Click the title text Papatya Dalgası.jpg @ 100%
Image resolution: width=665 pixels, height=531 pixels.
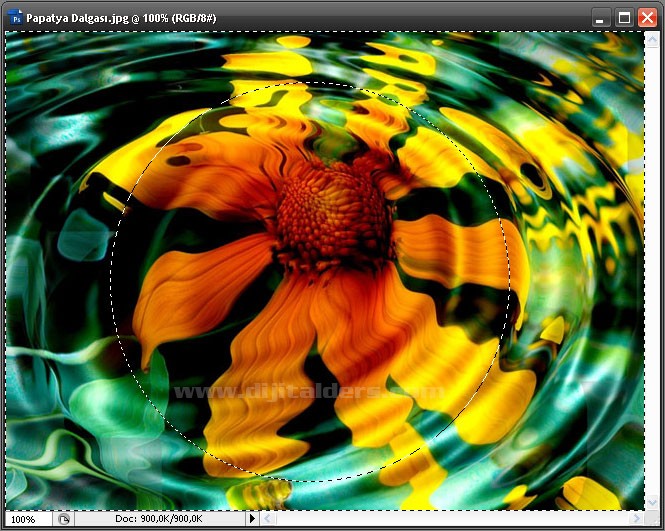[x=97, y=18]
